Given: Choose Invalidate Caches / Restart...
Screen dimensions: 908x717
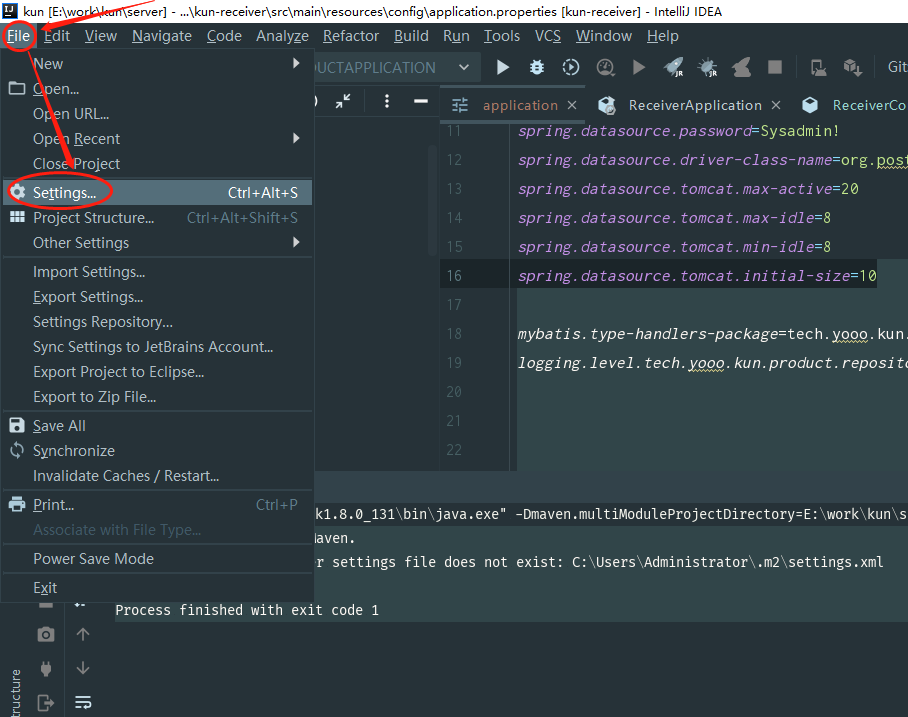Looking at the screenshot, I should 158,475.
